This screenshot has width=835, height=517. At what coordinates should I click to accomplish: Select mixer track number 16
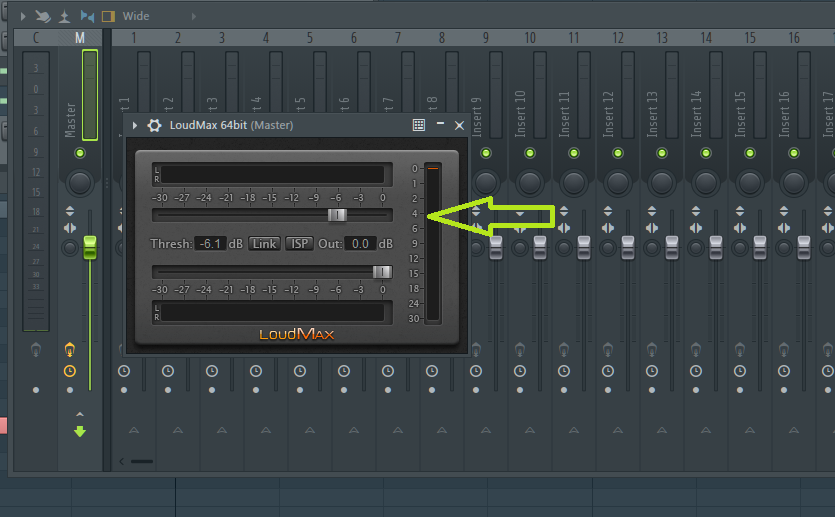click(x=794, y=38)
